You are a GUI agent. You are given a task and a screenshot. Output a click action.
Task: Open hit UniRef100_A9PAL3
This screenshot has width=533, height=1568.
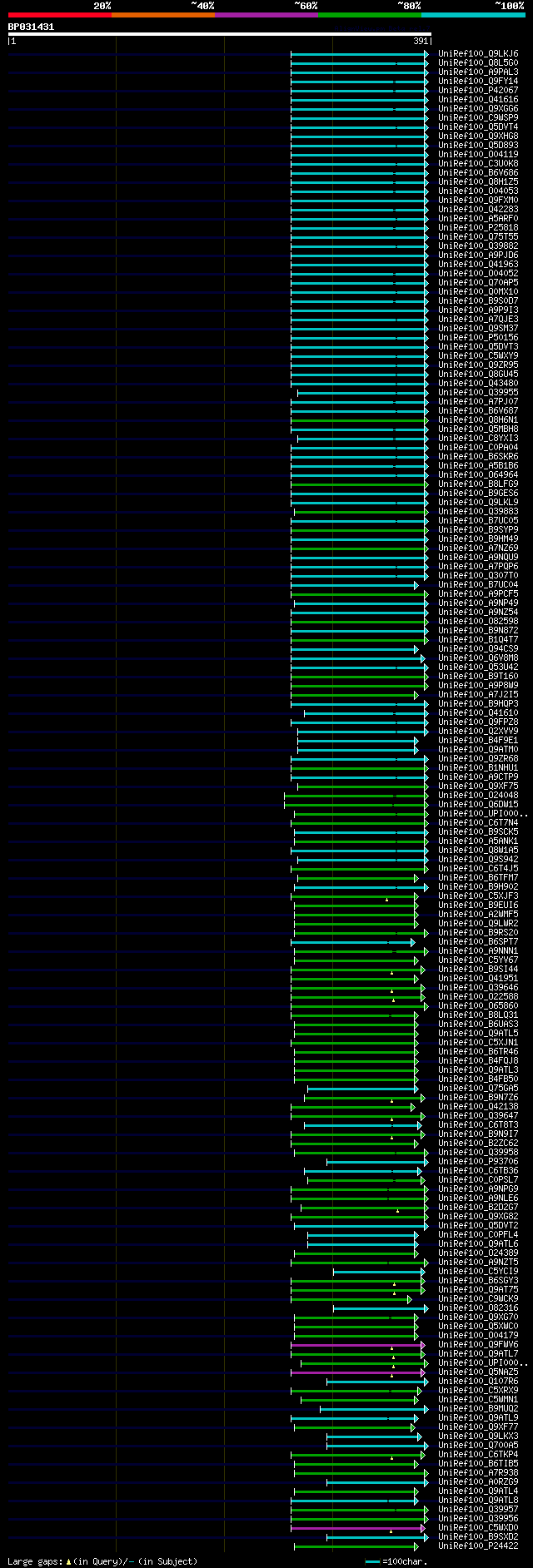(478, 72)
